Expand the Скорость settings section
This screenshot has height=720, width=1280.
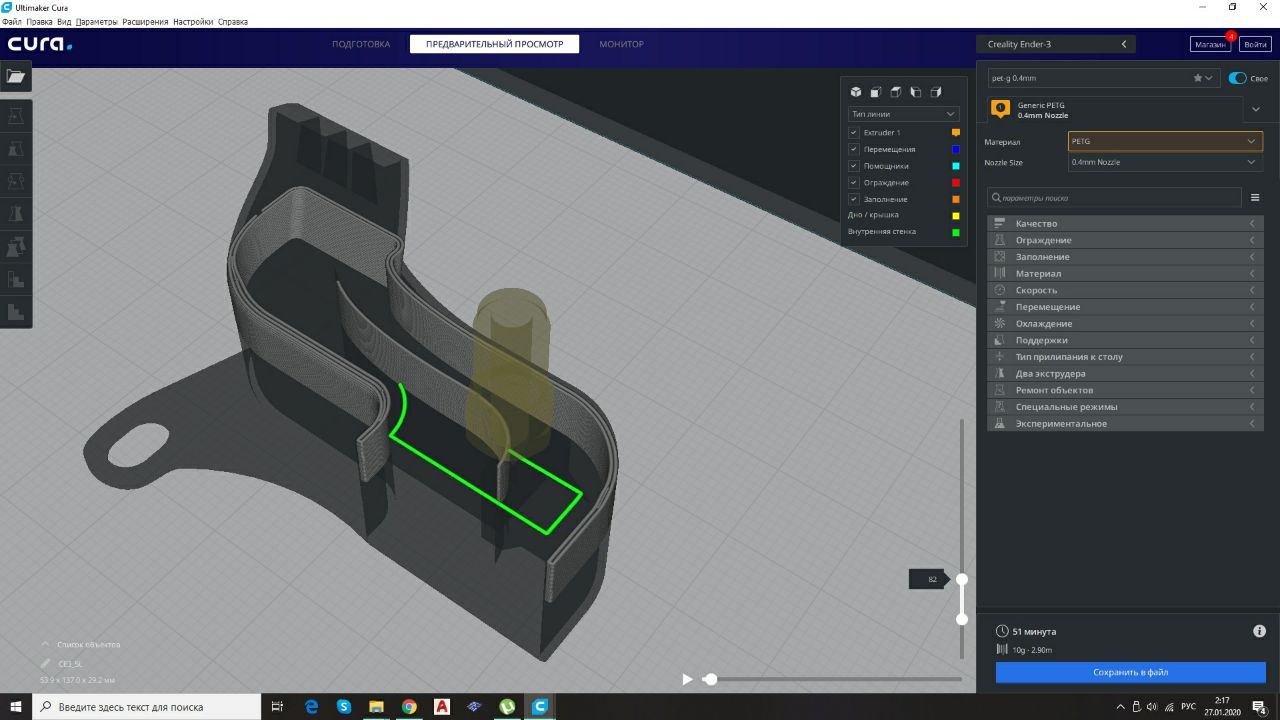click(x=1125, y=290)
